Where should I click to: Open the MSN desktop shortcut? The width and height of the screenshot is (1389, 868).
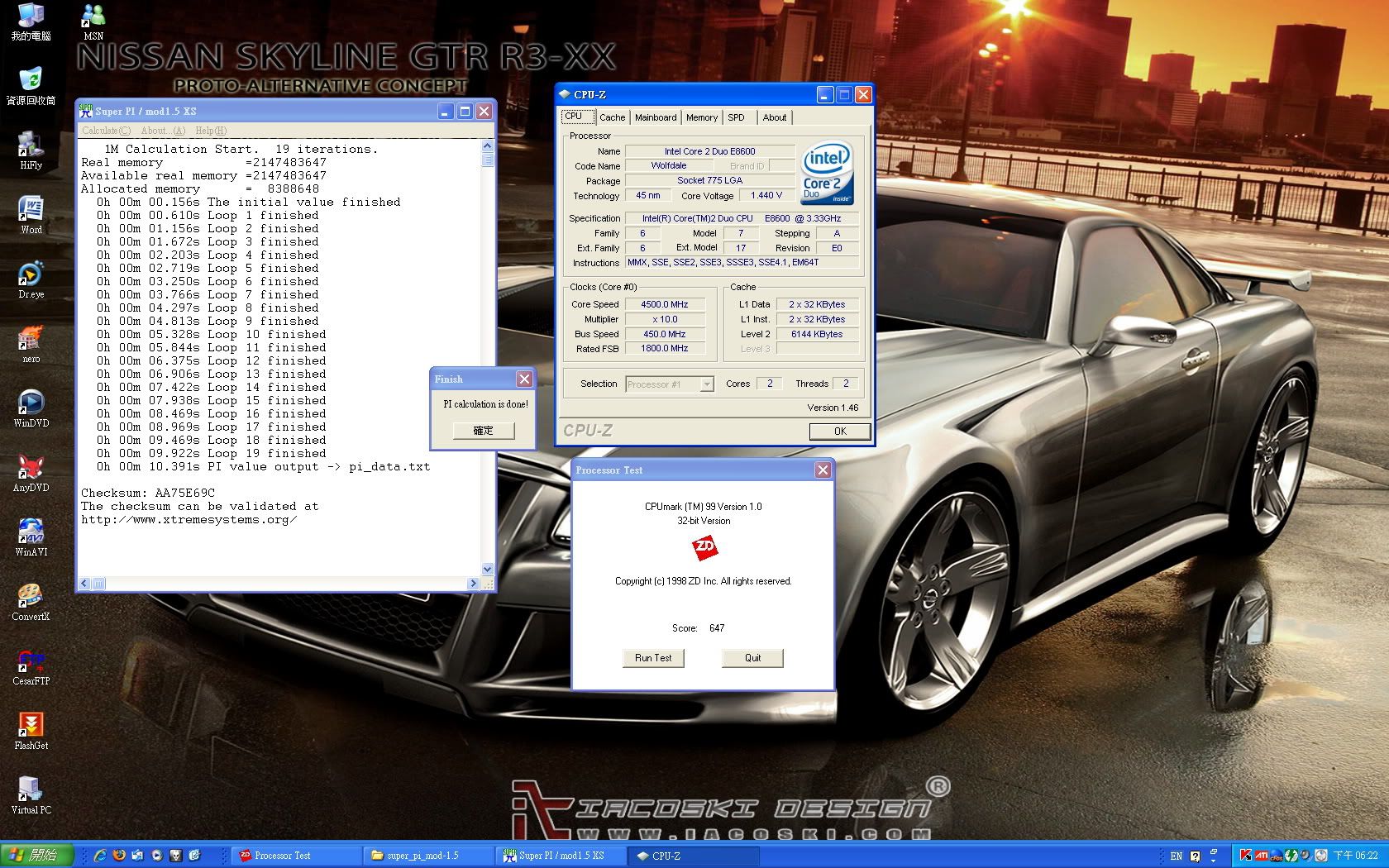(93, 21)
